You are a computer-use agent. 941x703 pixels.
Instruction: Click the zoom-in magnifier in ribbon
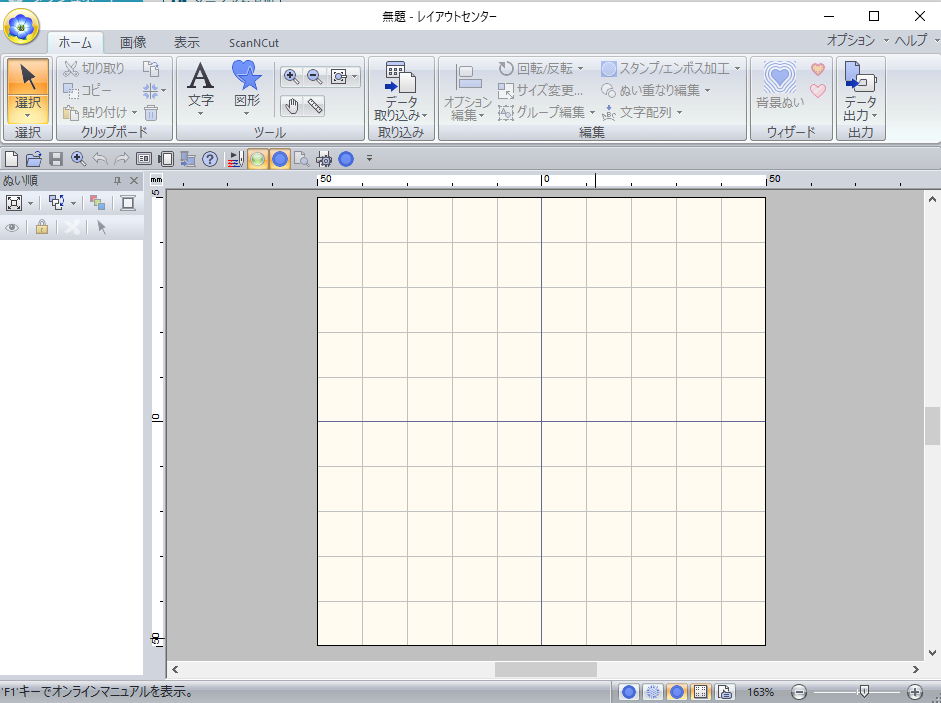[292, 76]
